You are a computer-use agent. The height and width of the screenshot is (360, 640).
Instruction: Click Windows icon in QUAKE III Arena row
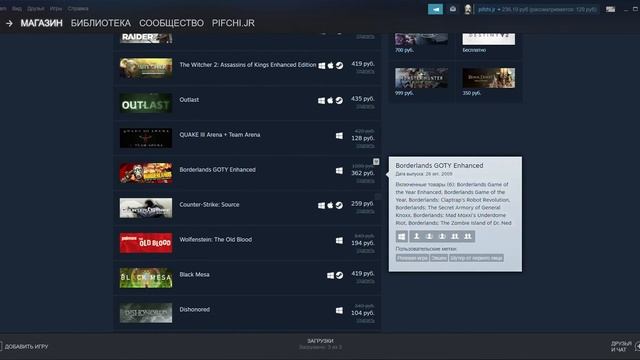(x=339, y=136)
